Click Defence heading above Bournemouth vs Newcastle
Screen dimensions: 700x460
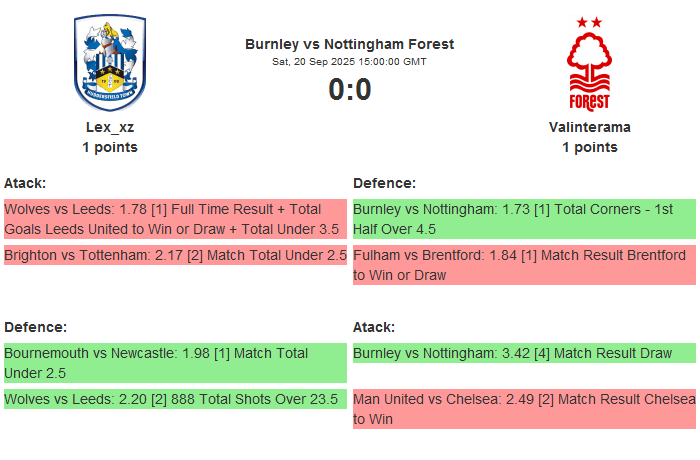pos(35,327)
